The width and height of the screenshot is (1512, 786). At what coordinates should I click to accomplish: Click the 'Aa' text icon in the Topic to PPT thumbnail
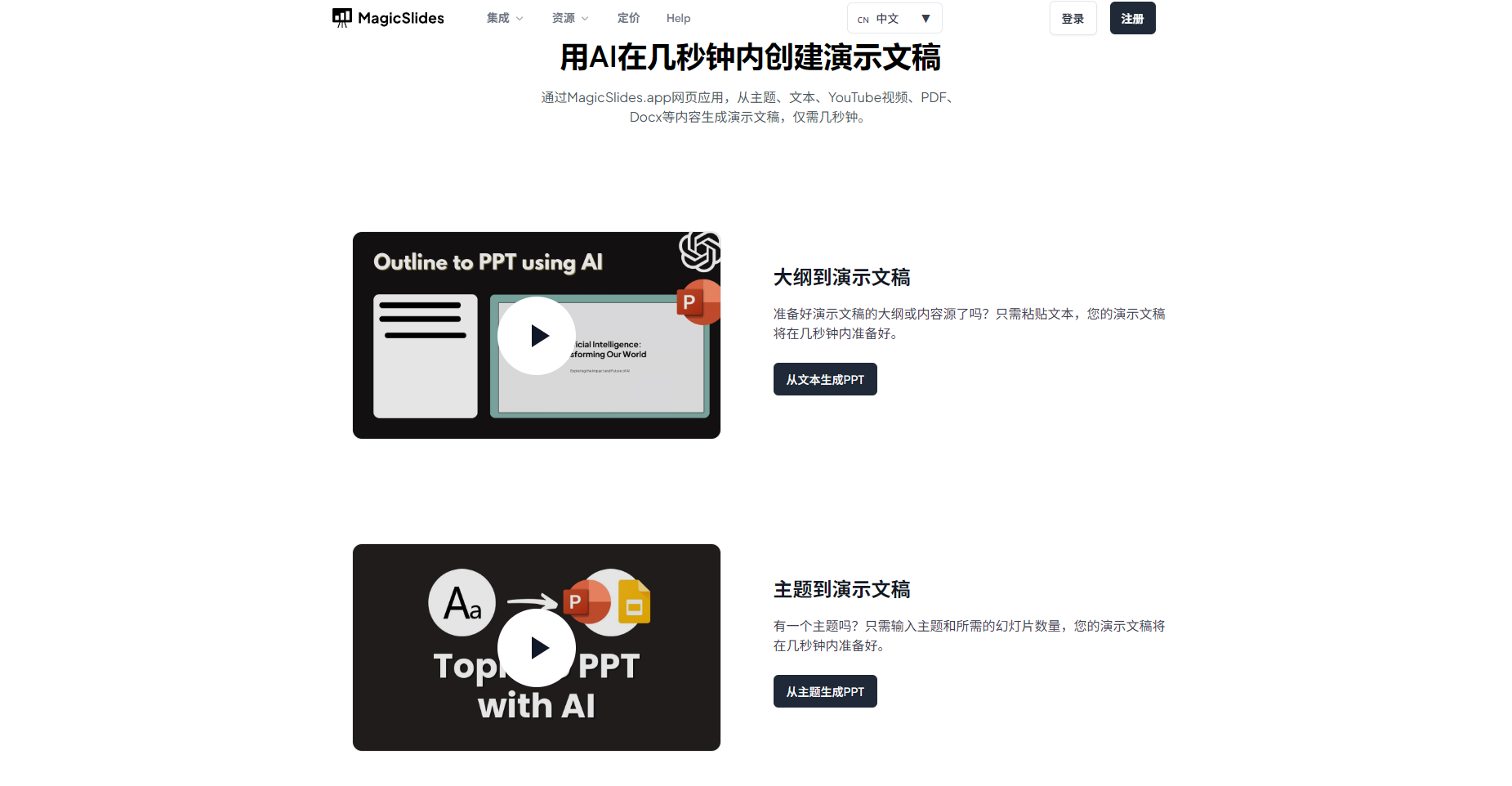pos(462,603)
